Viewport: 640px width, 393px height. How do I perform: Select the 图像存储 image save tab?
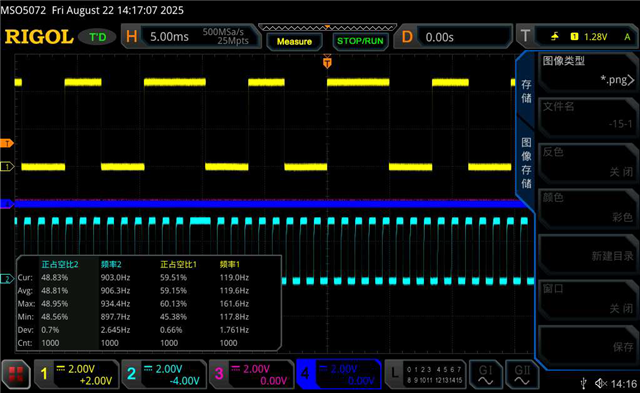(526, 162)
